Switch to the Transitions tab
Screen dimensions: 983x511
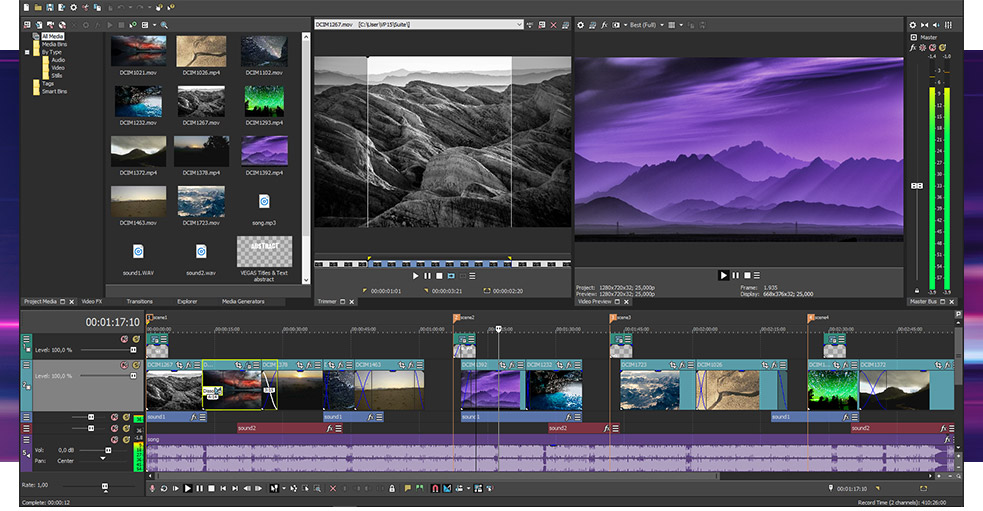pyautogui.click(x=139, y=301)
